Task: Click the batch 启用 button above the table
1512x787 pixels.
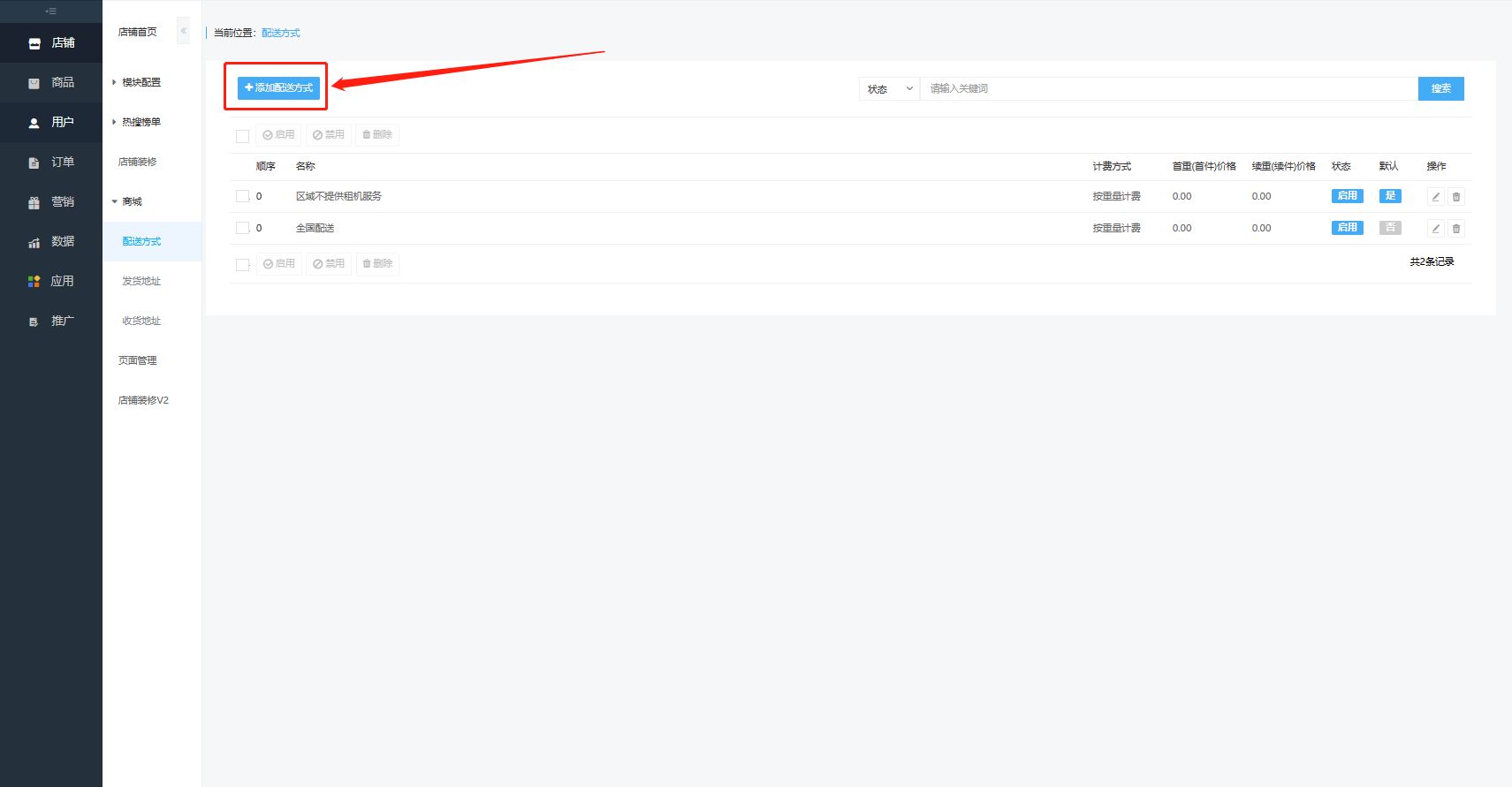Action: point(279,135)
